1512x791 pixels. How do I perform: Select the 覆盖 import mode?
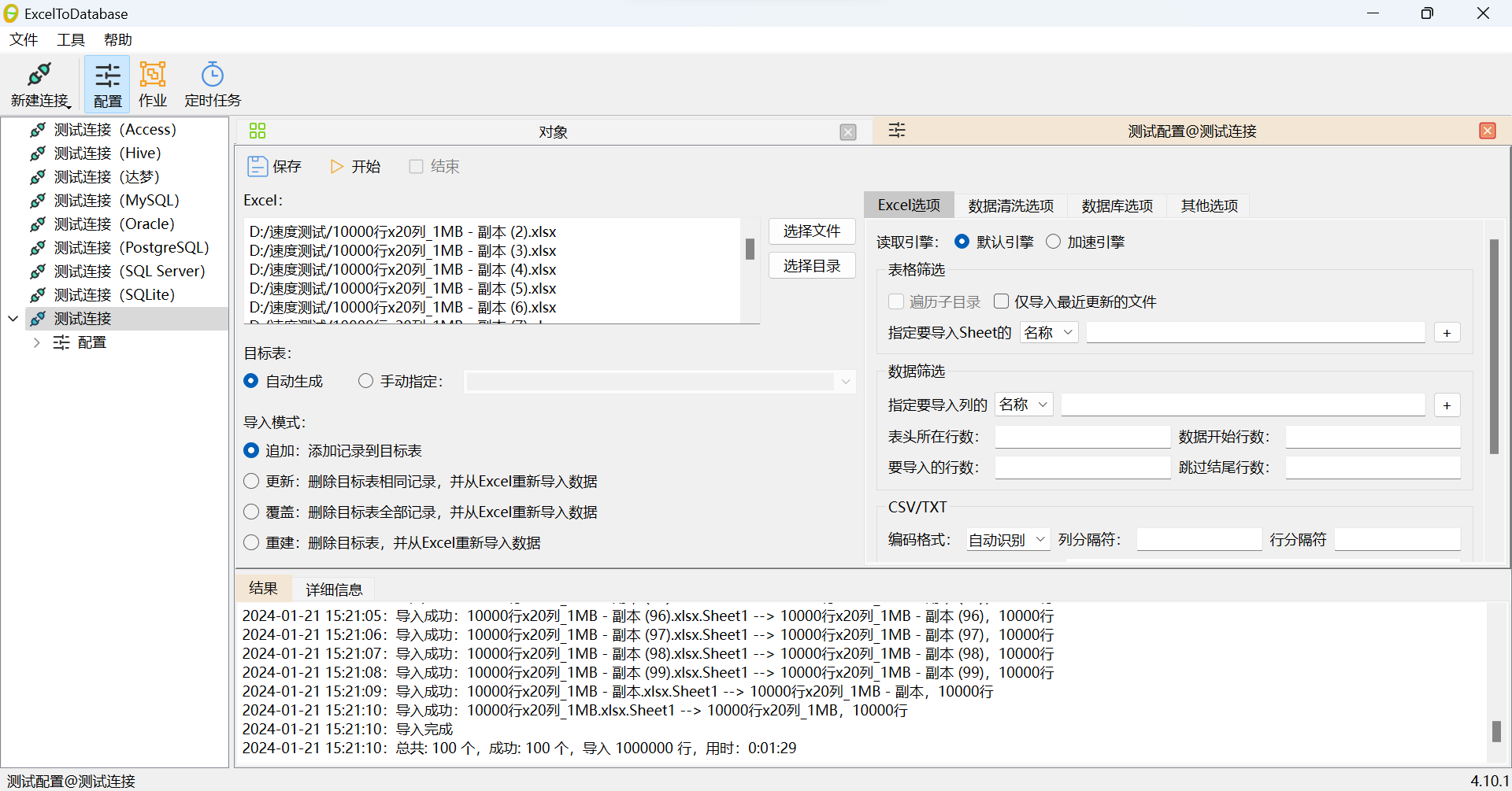point(251,512)
